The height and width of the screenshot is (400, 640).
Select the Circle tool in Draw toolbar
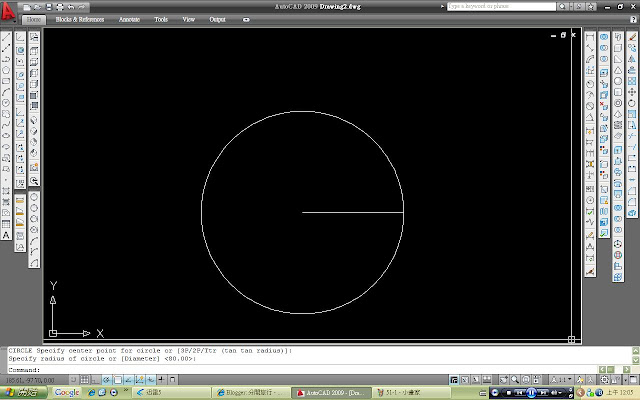[x=6, y=103]
